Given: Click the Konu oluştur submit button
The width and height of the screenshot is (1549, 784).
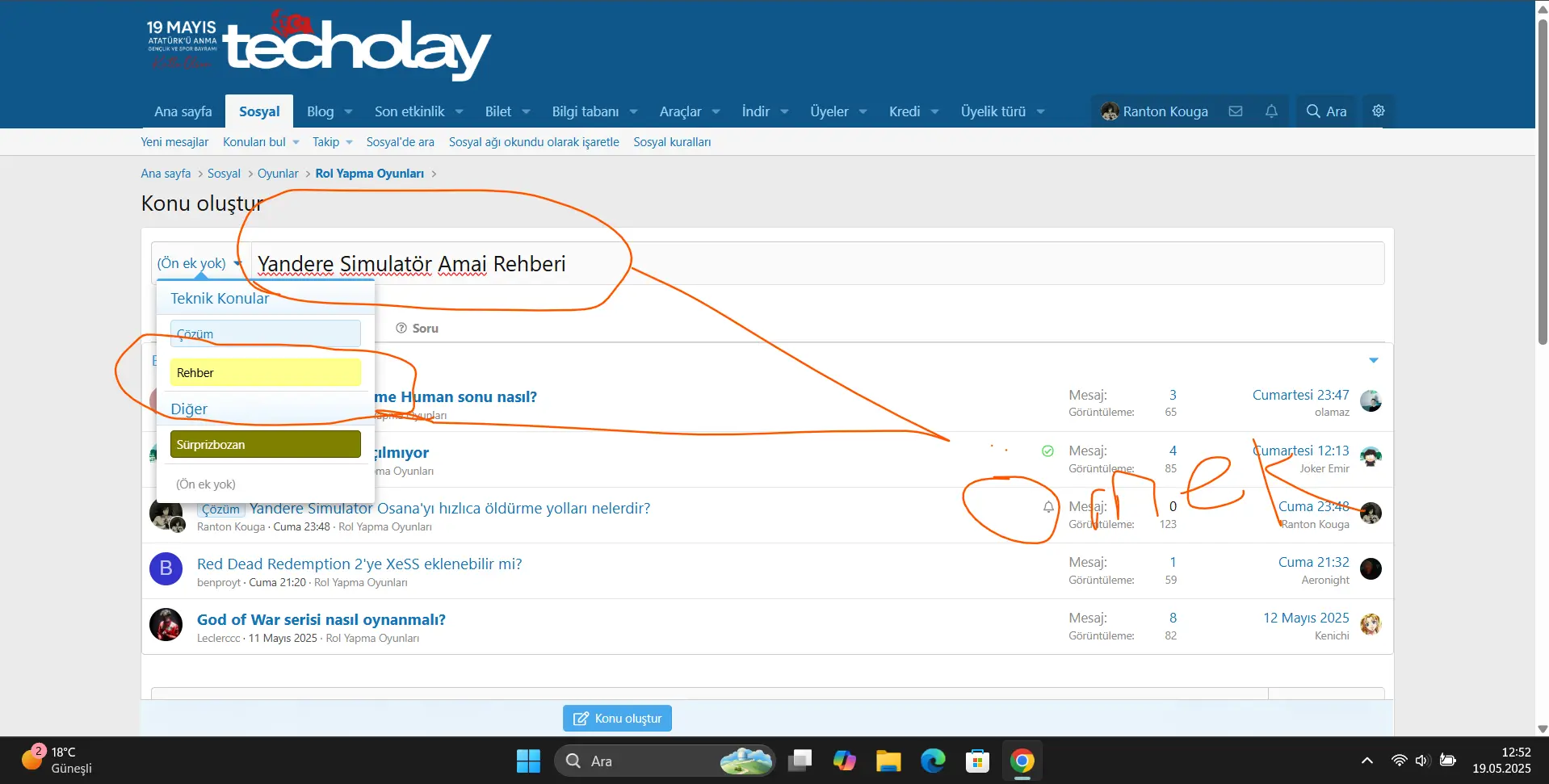Looking at the screenshot, I should coord(617,718).
